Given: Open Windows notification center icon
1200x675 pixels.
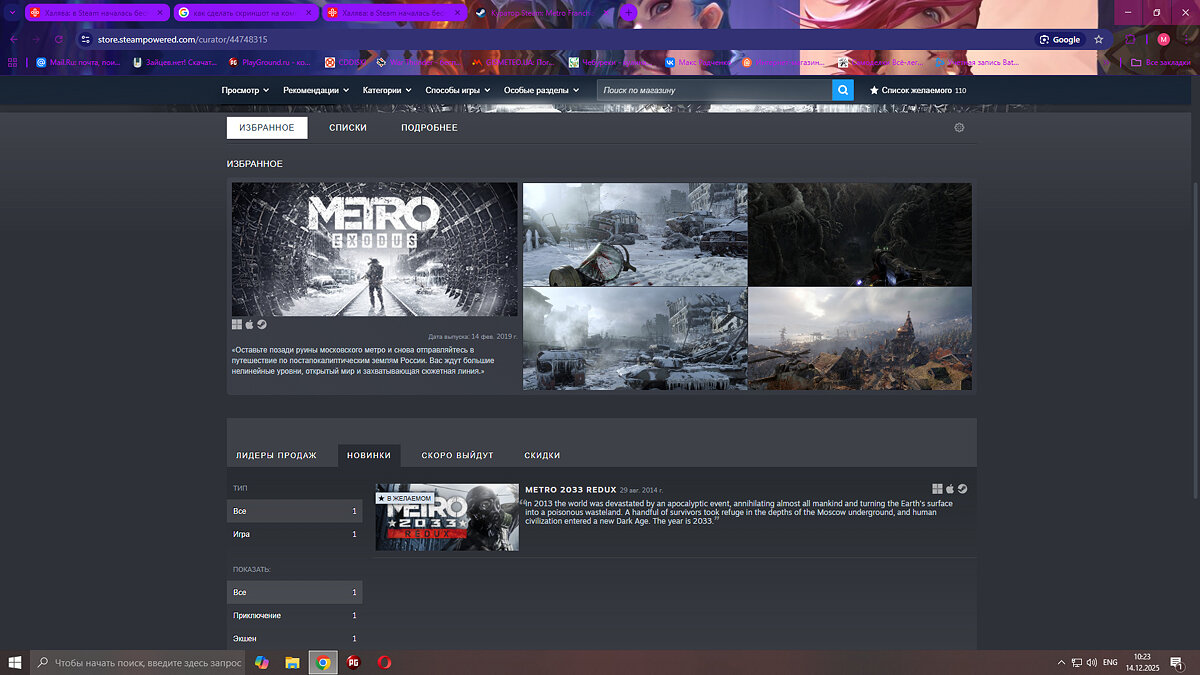Looking at the screenshot, I should click(x=1176, y=662).
